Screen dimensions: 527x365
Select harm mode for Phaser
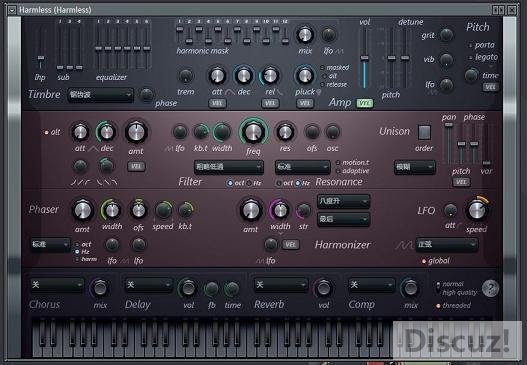click(77, 259)
